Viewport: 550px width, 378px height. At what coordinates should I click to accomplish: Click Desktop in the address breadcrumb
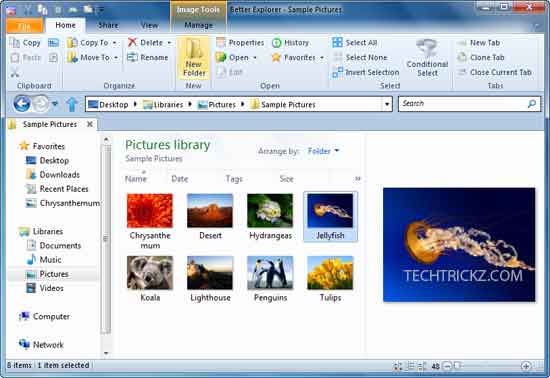point(109,104)
